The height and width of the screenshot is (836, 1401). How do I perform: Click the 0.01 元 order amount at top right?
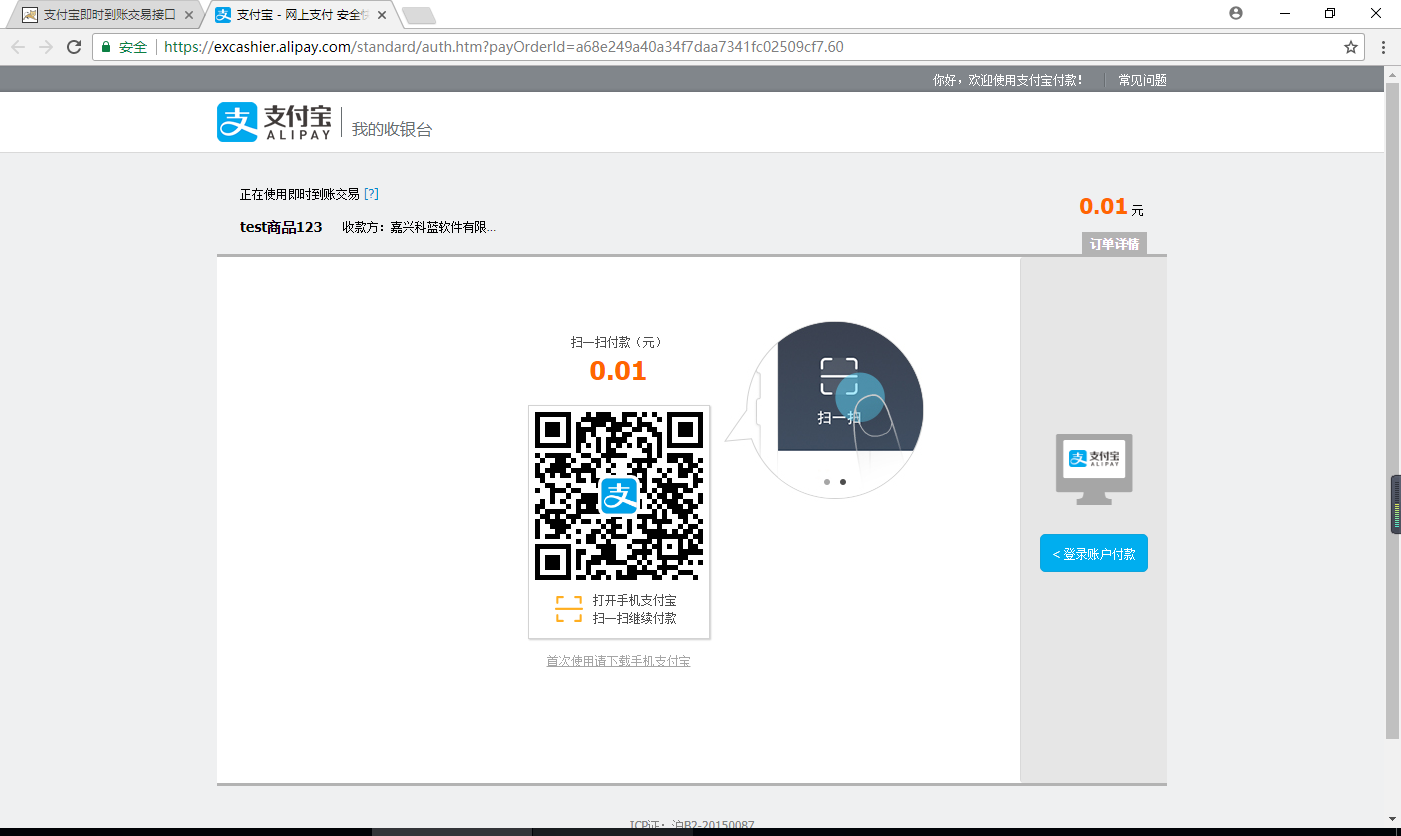[1111, 207]
